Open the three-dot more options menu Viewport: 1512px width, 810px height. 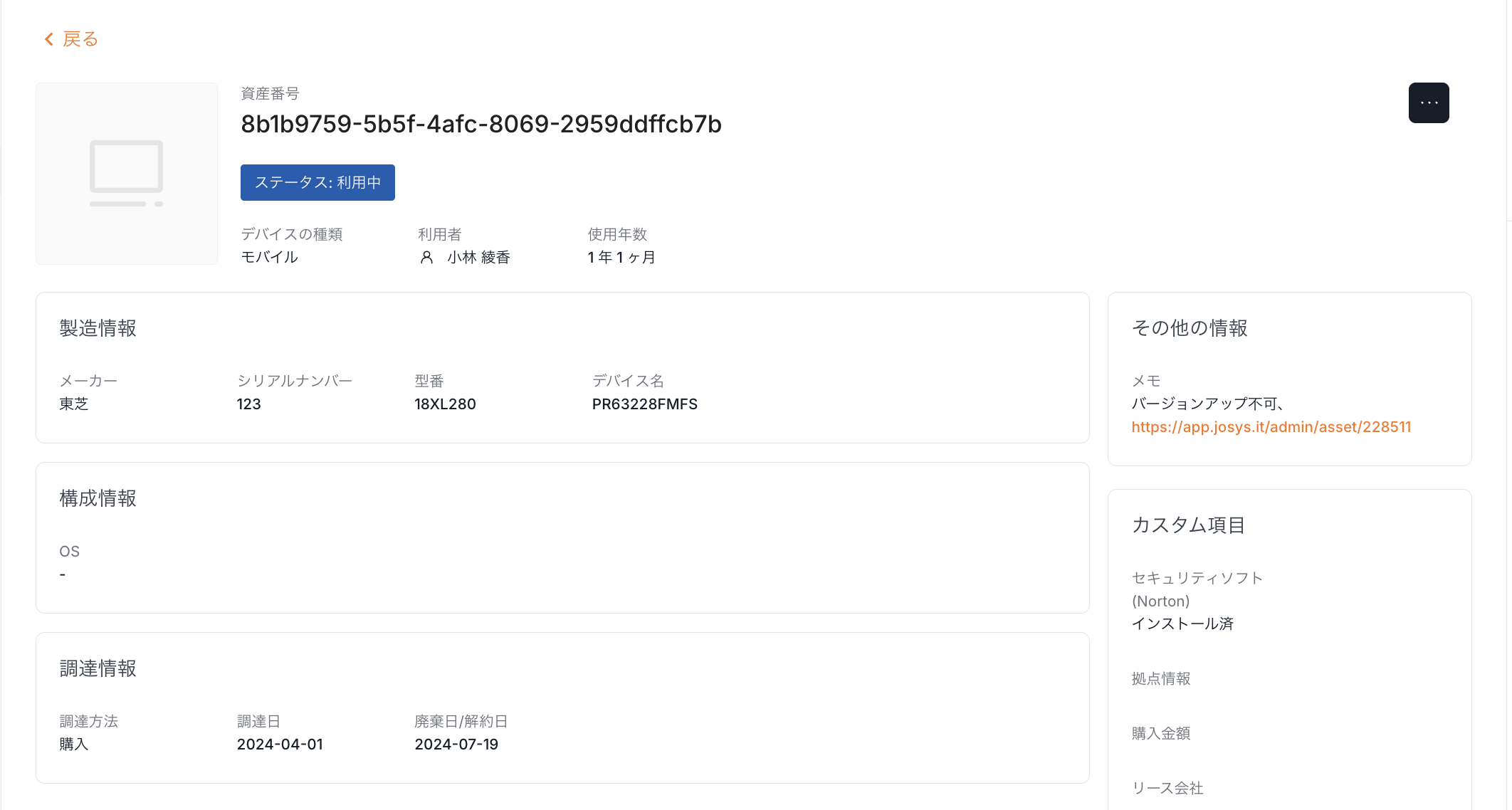coord(1428,103)
